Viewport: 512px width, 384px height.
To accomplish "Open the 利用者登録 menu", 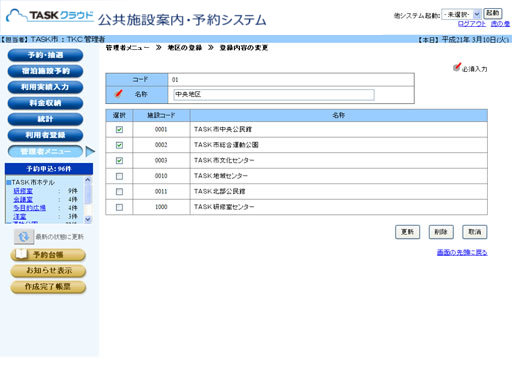I will coord(45,135).
